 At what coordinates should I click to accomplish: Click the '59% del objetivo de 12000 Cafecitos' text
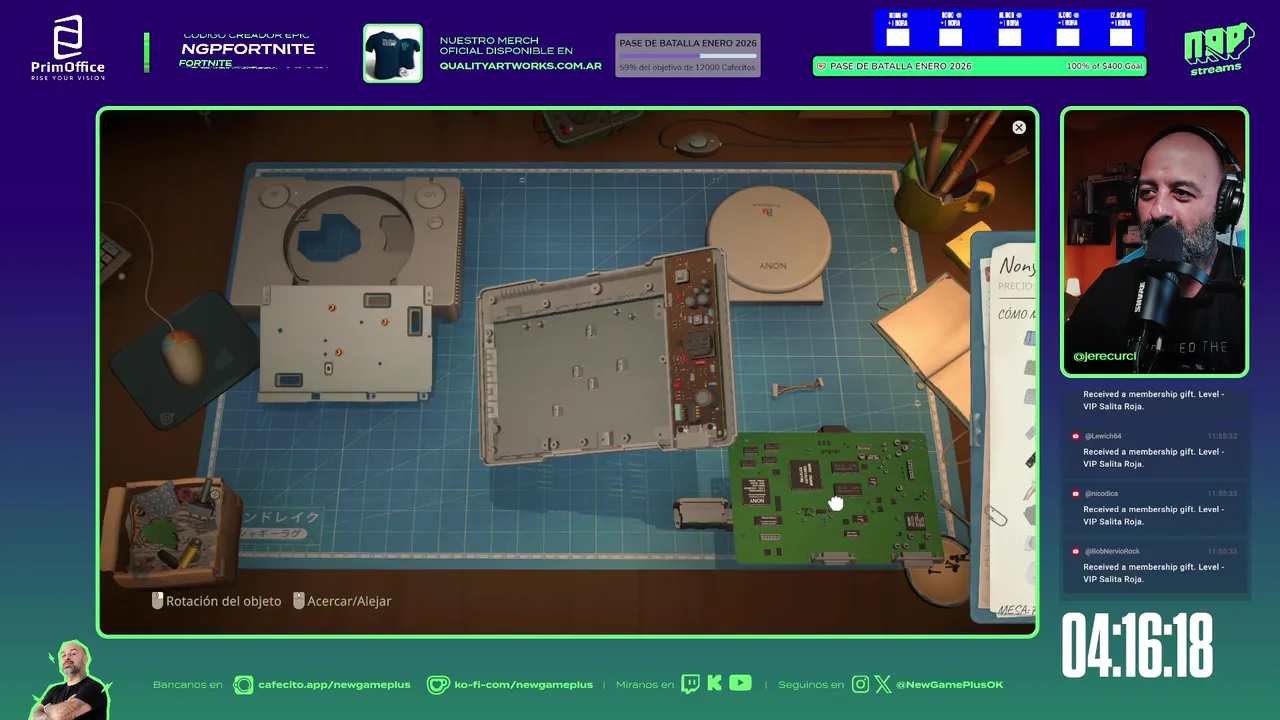(x=688, y=68)
